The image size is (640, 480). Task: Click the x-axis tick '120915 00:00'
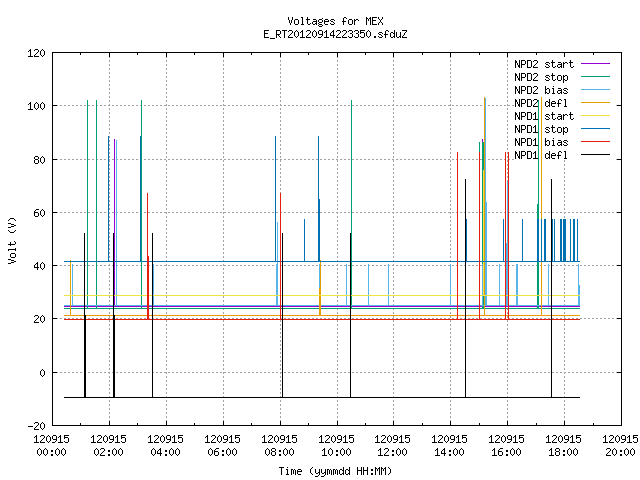click(x=51, y=446)
